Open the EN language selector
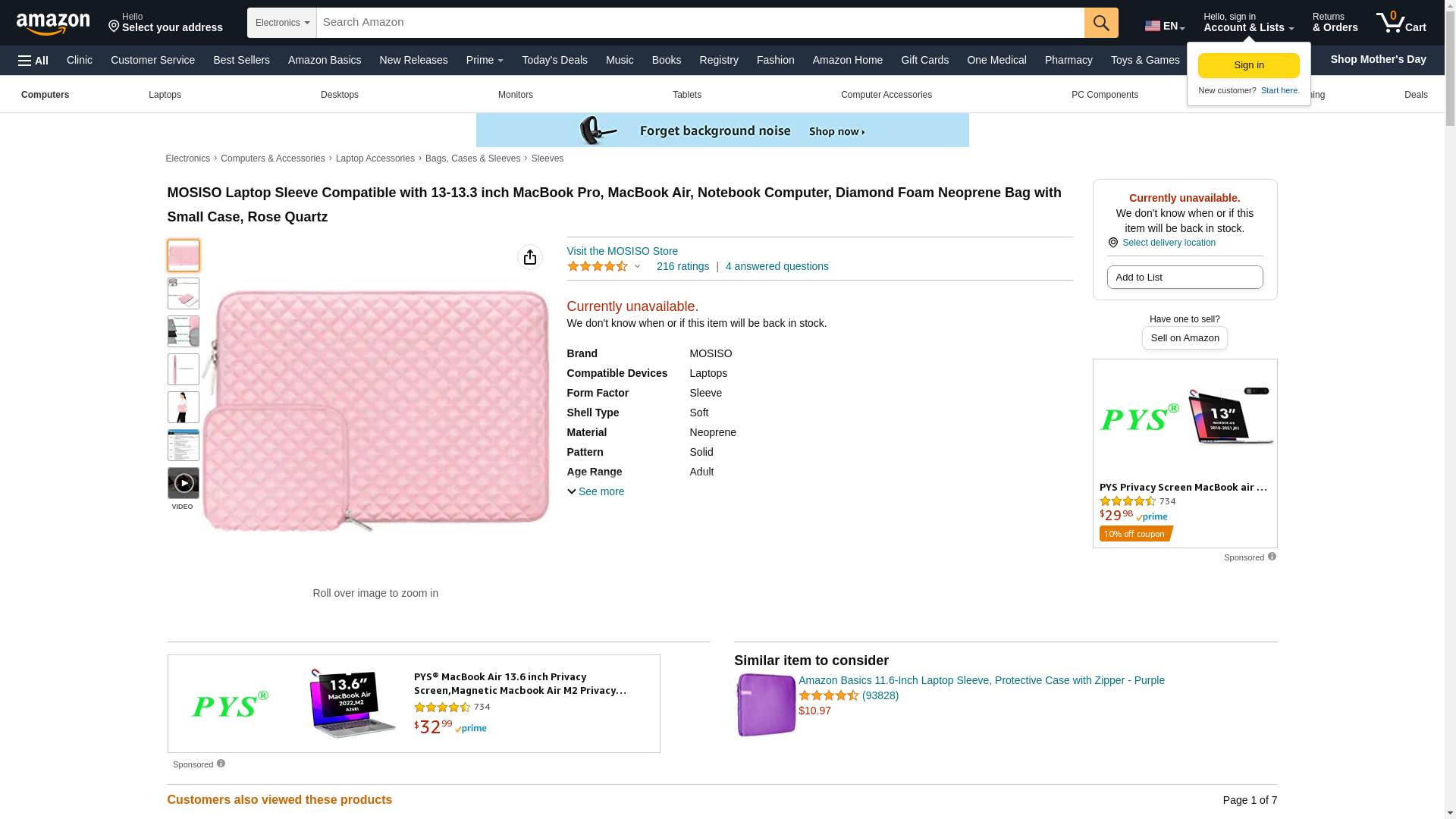The image size is (1456, 819). [x=1165, y=25]
